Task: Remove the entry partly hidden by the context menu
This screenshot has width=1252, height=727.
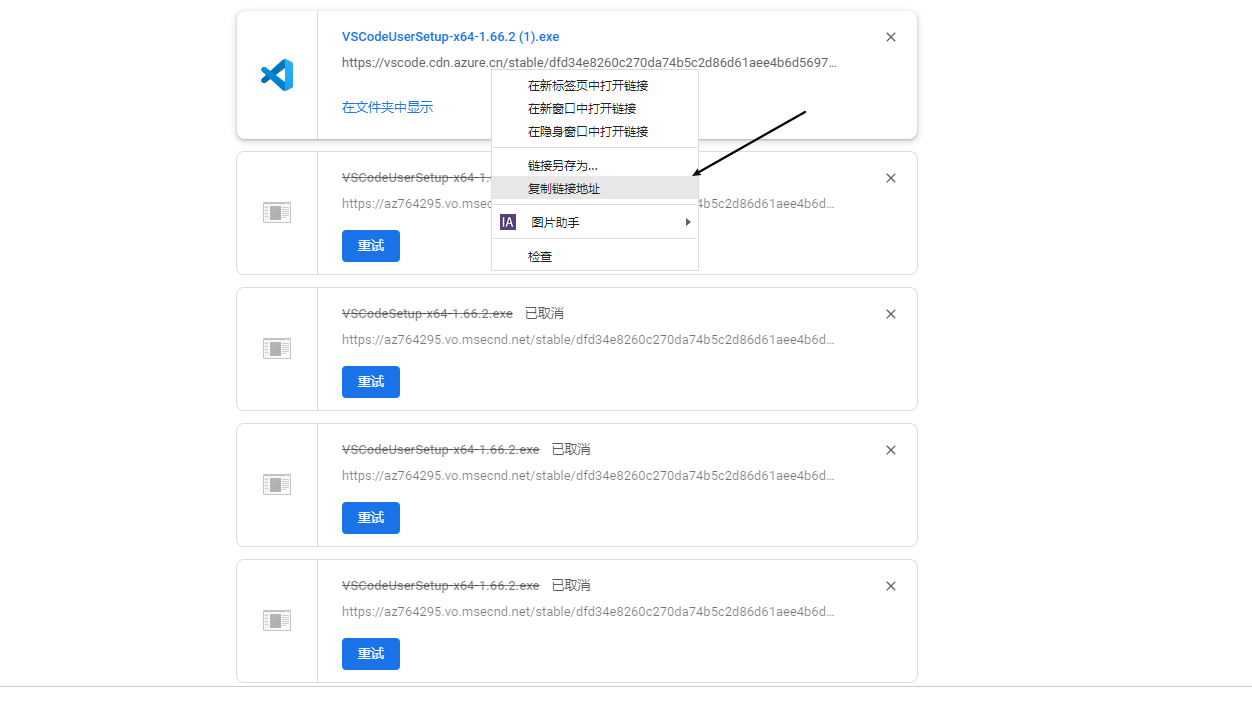Action: point(891,178)
